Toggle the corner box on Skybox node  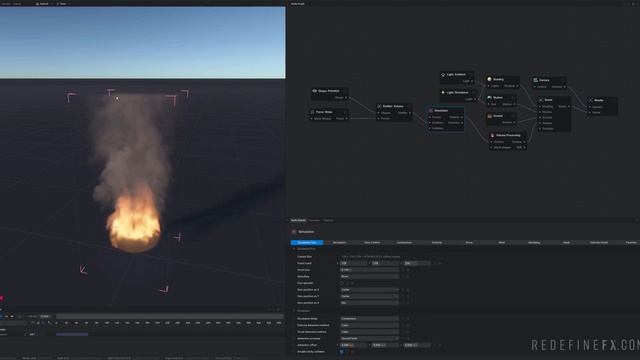pyautogui.click(x=513, y=98)
